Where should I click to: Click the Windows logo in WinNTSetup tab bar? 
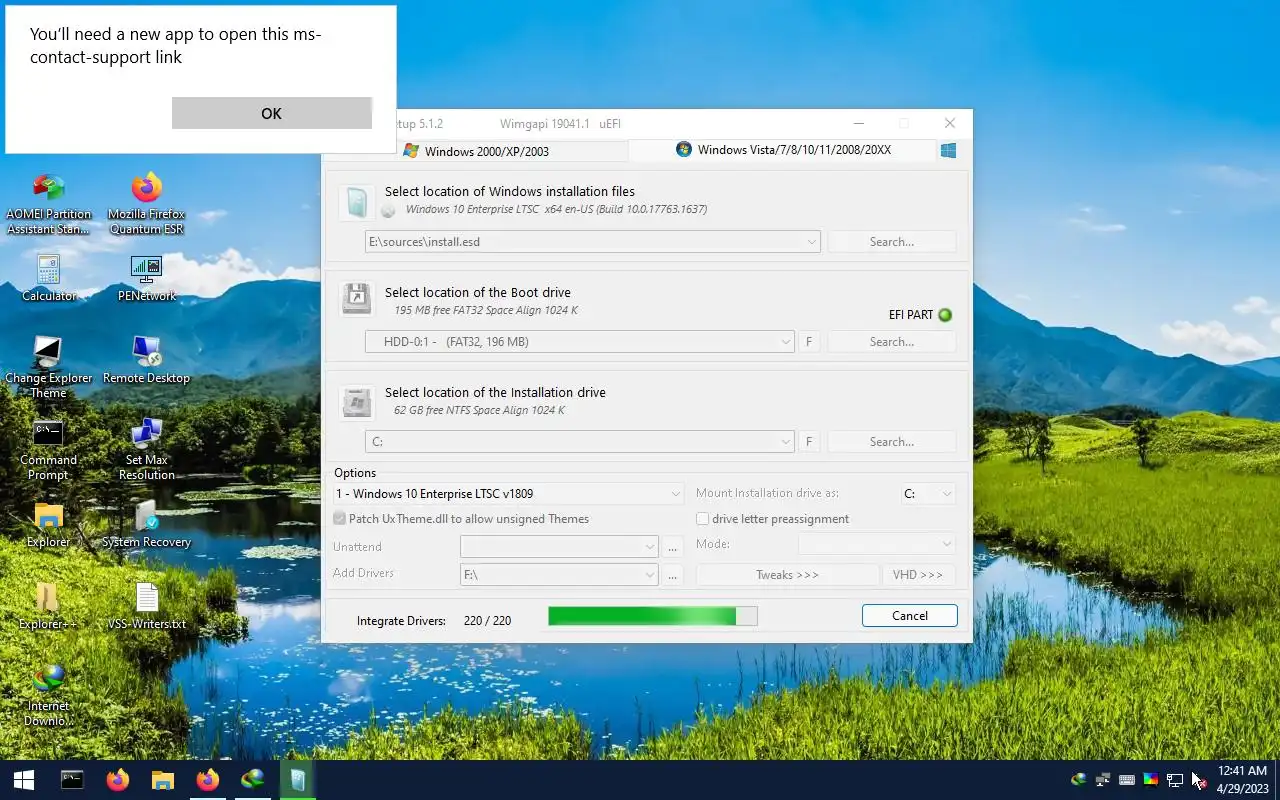pos(948,150)
